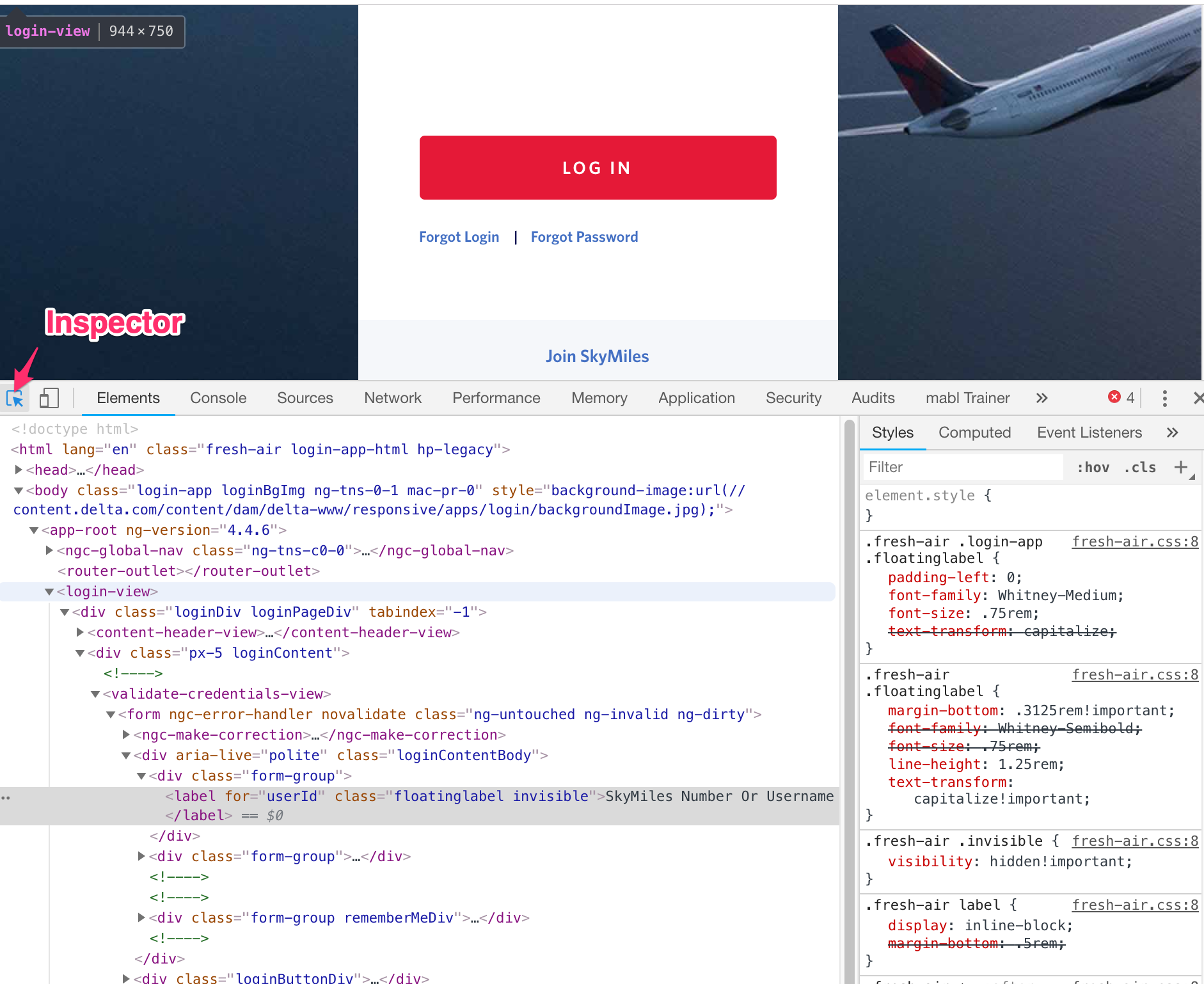Collapse the body element node
Image resolution: width=1204 pixels, height=984 pixels.
coord(19,491)
